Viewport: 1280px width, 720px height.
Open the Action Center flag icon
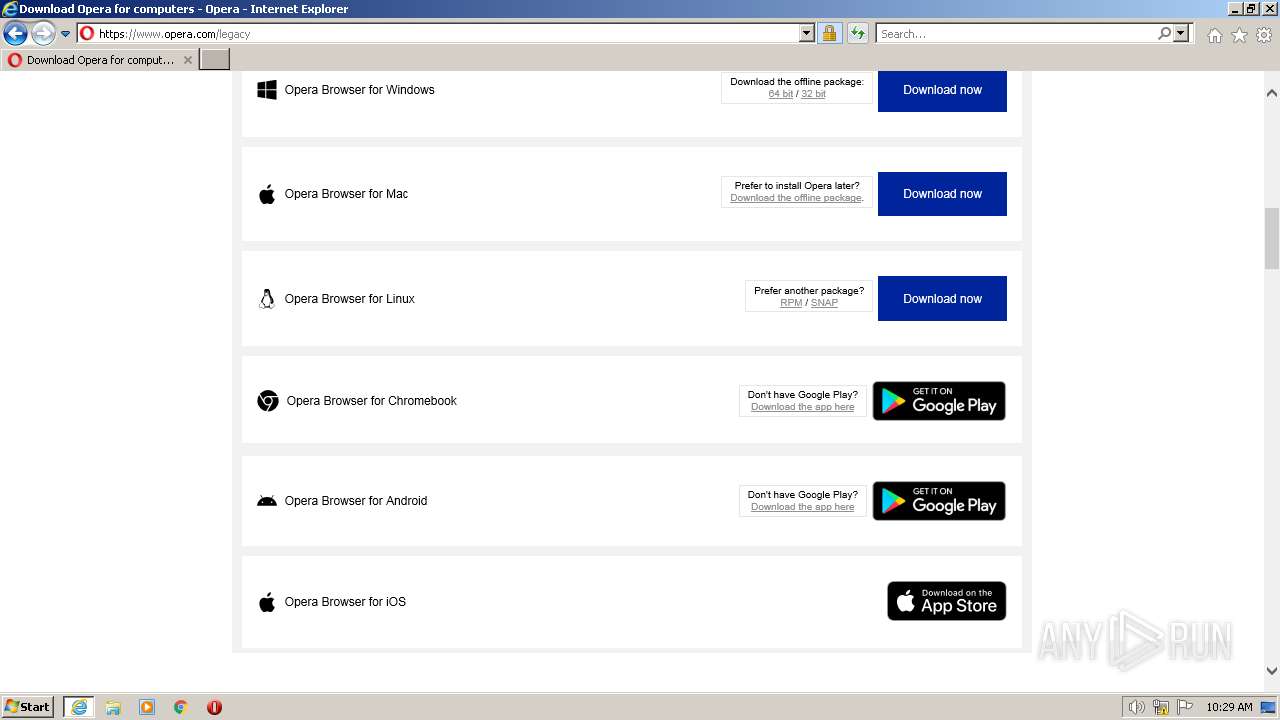(x=1185, y=707)
